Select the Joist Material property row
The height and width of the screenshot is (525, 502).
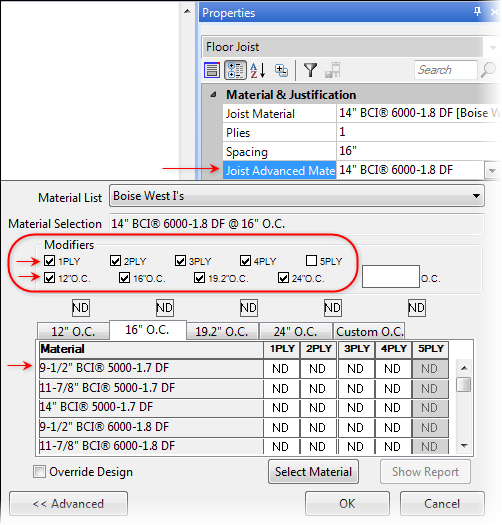point(361,113)
